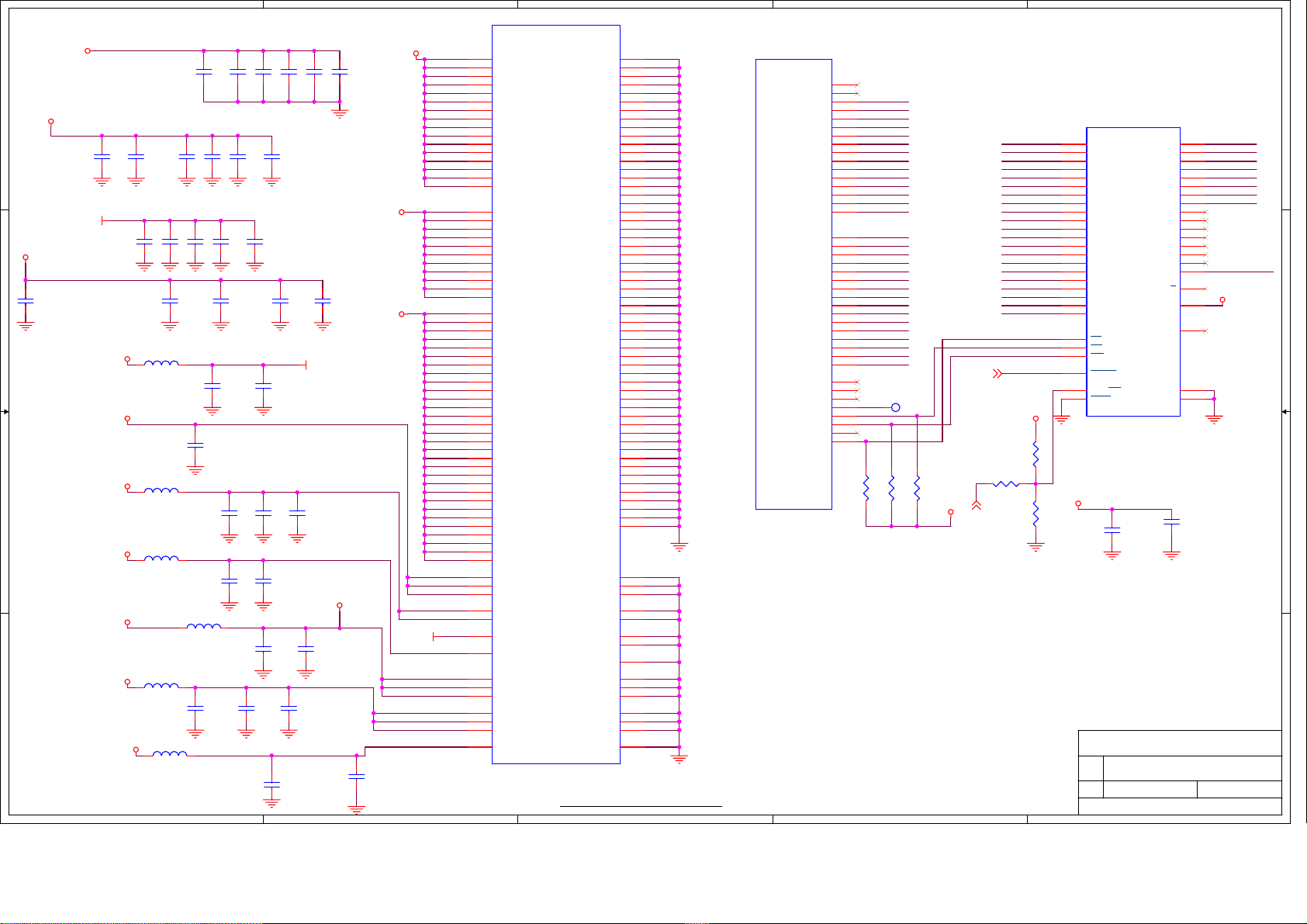Select the upper resistor of the vertical divider
1307x924 pixels.
click(x=1036, y=454)
